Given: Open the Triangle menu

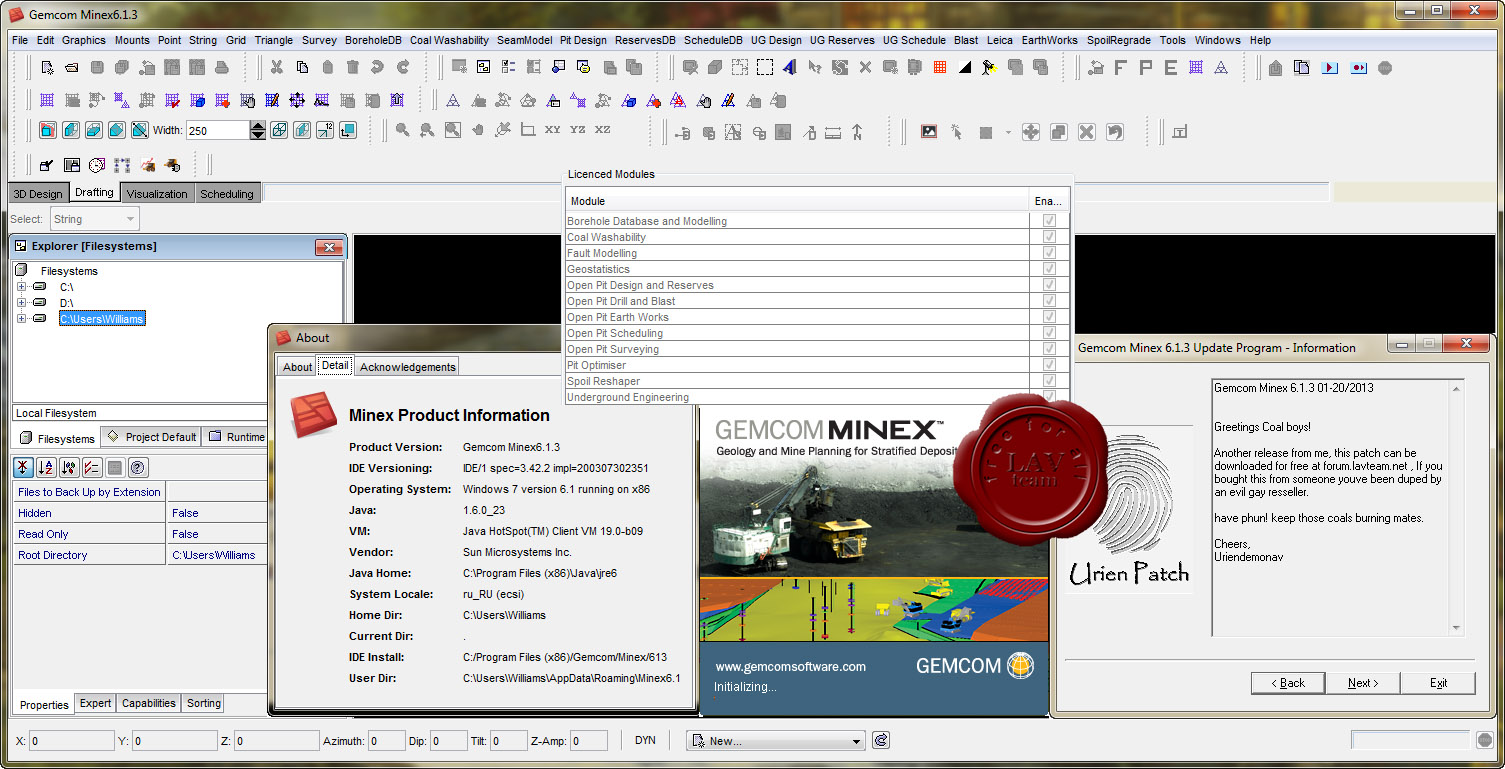Looking at the screenshot, I should click(274, 40).
